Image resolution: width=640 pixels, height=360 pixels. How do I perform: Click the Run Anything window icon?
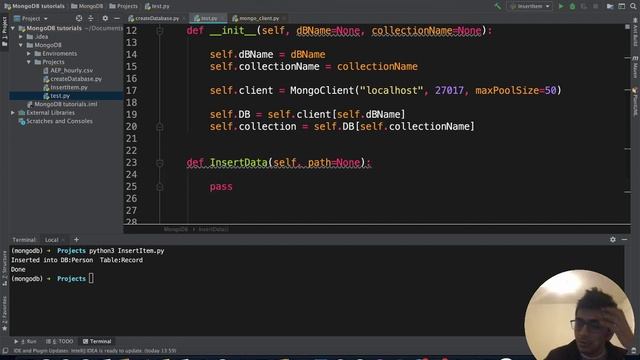pyautogui.click(x=622, y=6)
